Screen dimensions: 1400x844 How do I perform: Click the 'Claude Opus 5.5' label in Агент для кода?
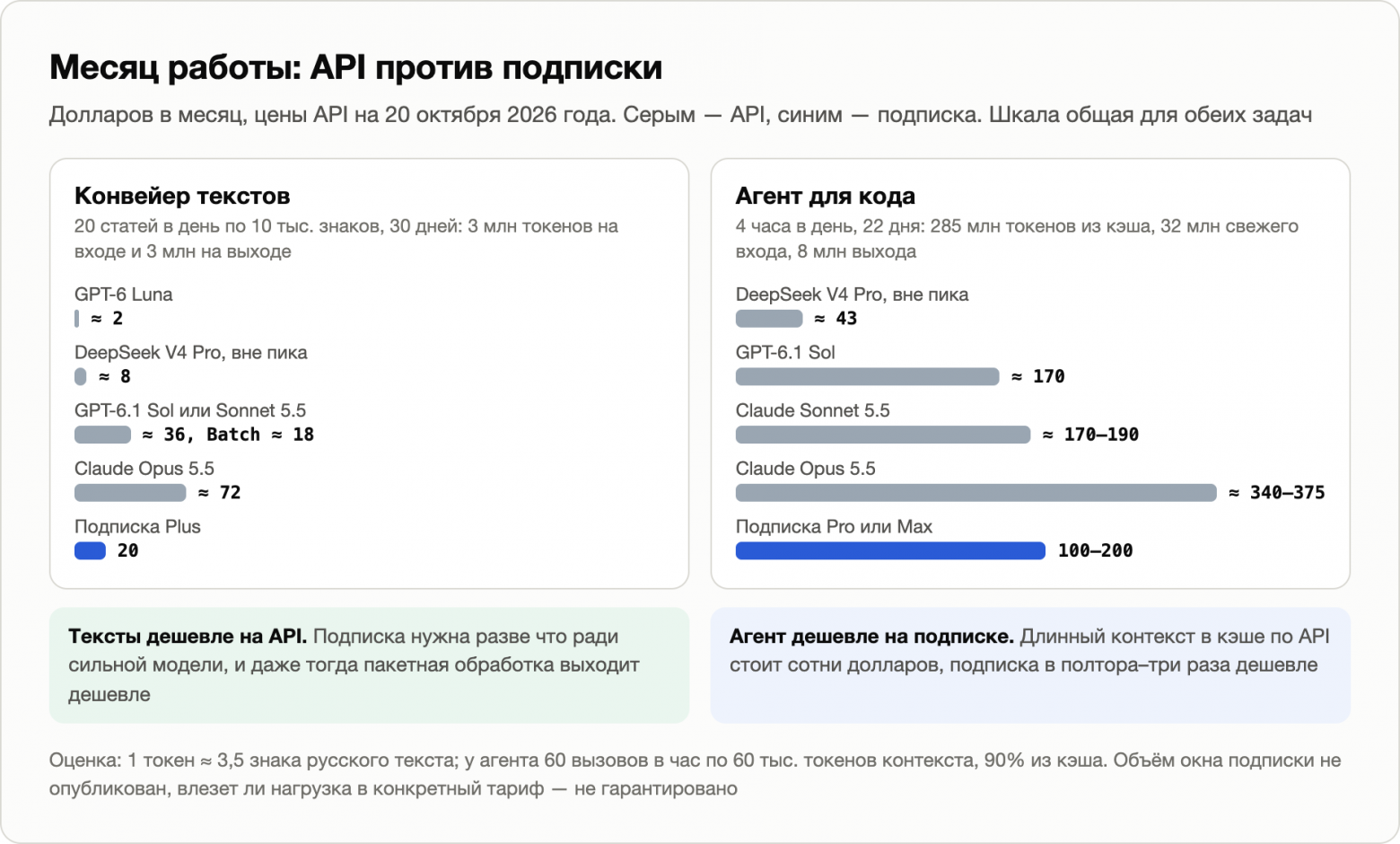pos(806,469)
